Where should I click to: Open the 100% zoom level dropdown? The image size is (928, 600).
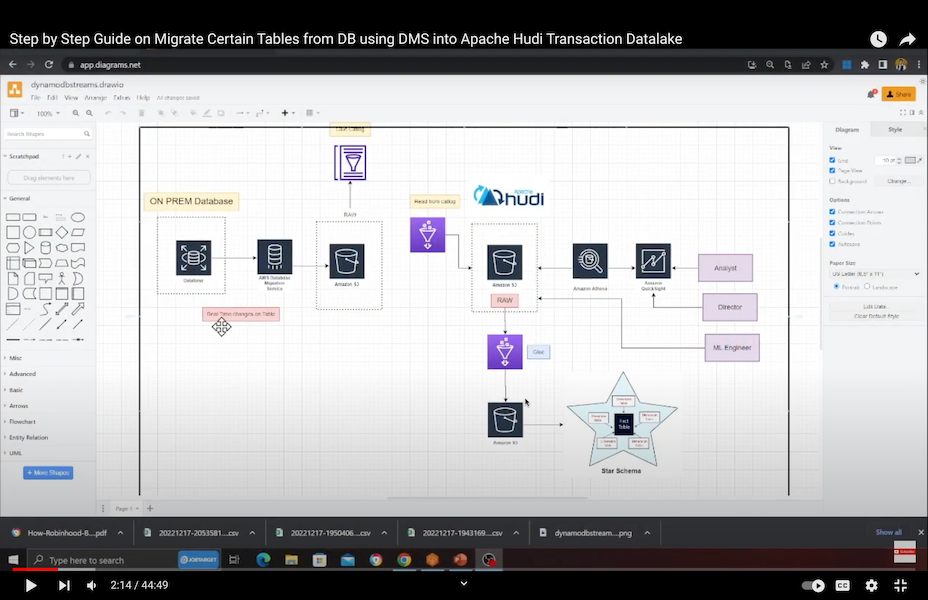click(47, 113)
